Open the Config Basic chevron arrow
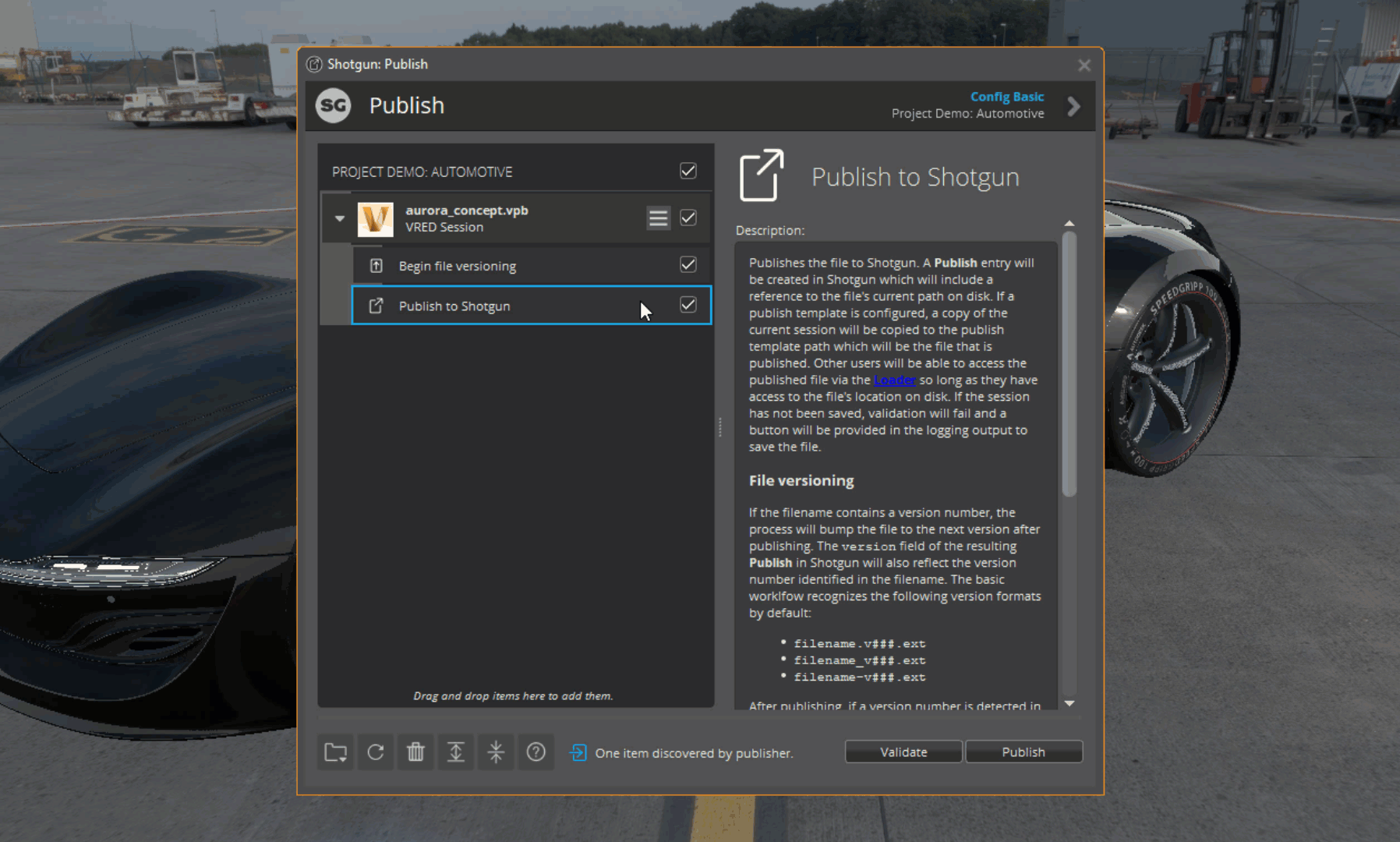 point(1074,105)
